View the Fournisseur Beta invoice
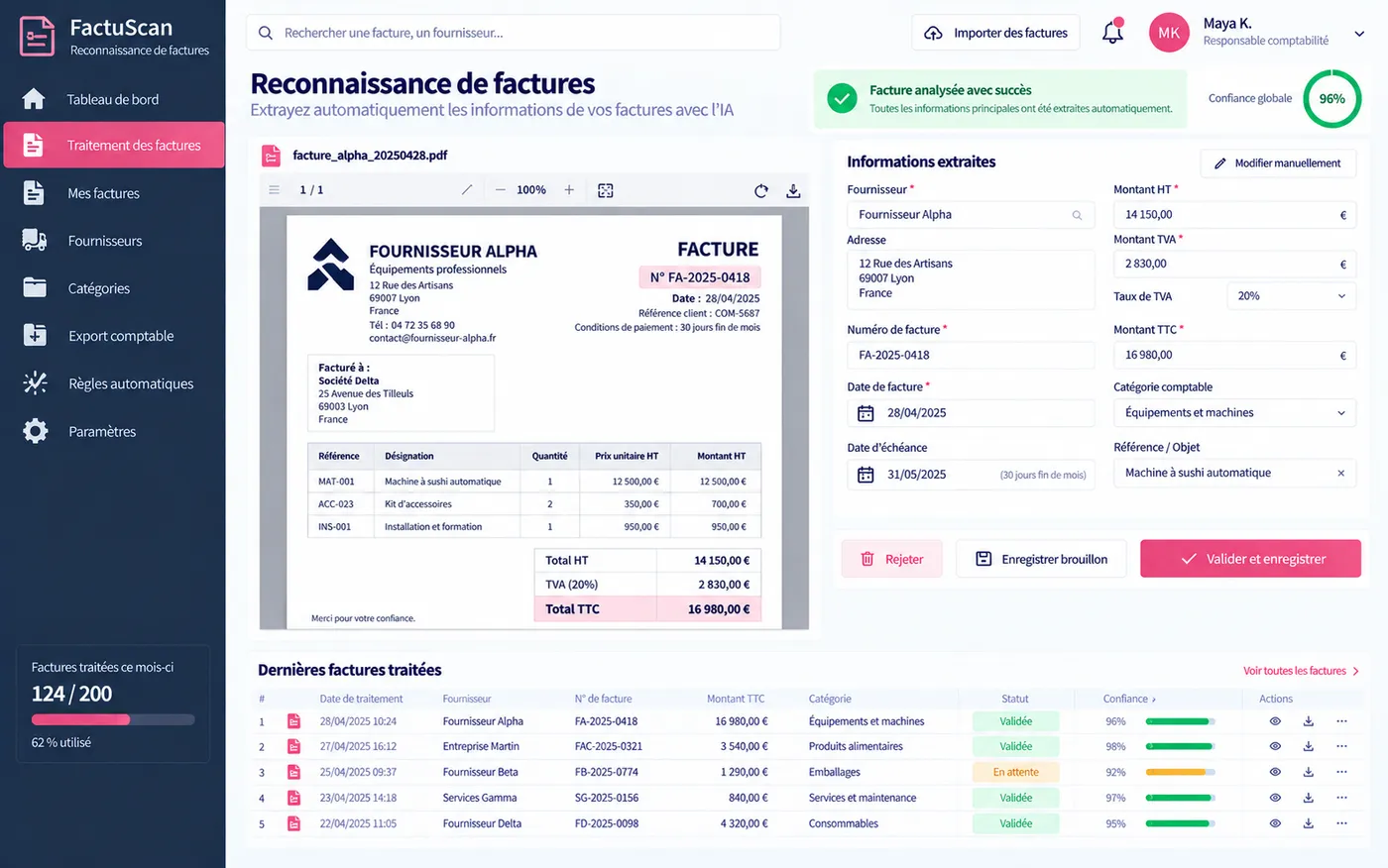 click(1275, 772)
